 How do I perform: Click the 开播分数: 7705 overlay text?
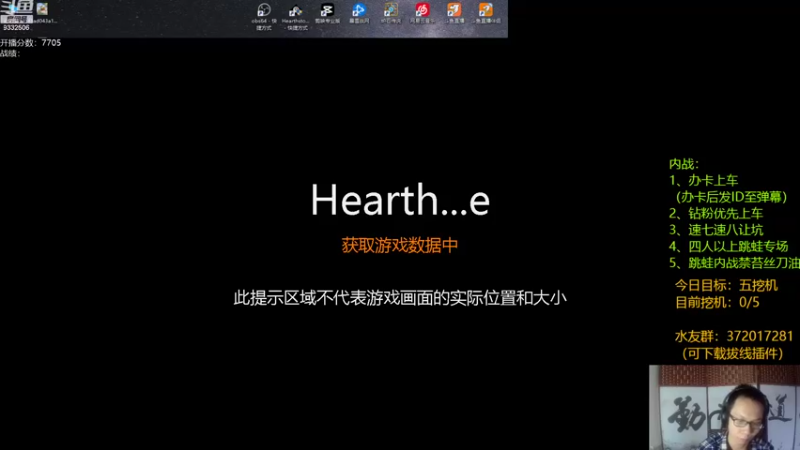pos(31,43)
